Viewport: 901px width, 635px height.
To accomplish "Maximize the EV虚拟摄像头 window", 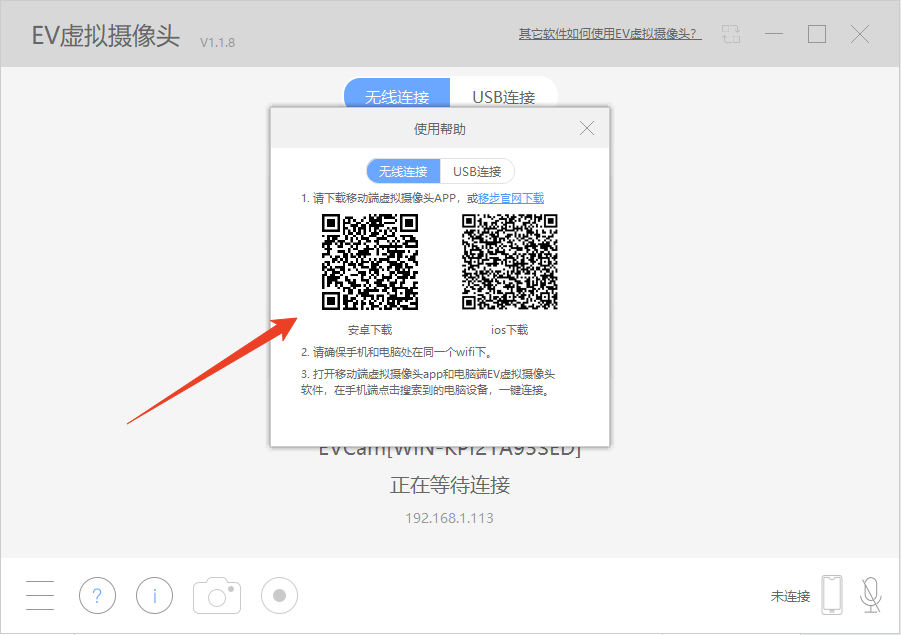I will pyautogui.click(x=817, y=34).
